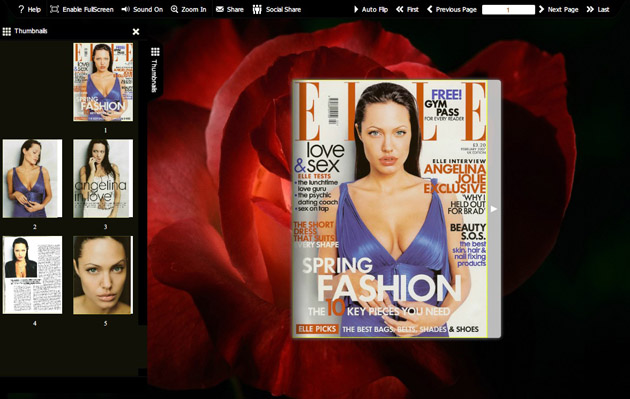Click the Enable FullScreen button

tap(82, 9)
